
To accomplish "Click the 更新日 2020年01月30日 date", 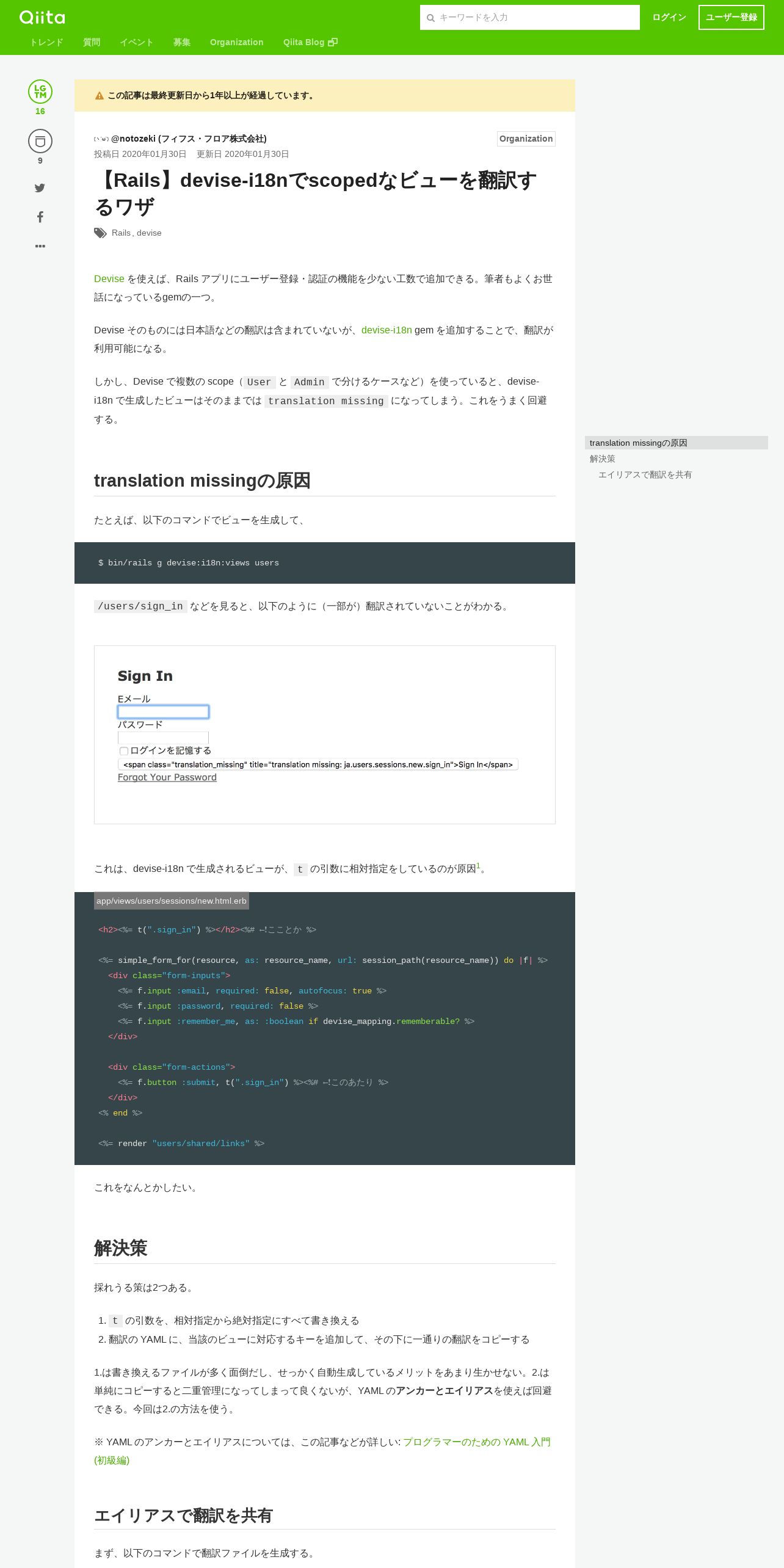I will [x=243, y=154].
